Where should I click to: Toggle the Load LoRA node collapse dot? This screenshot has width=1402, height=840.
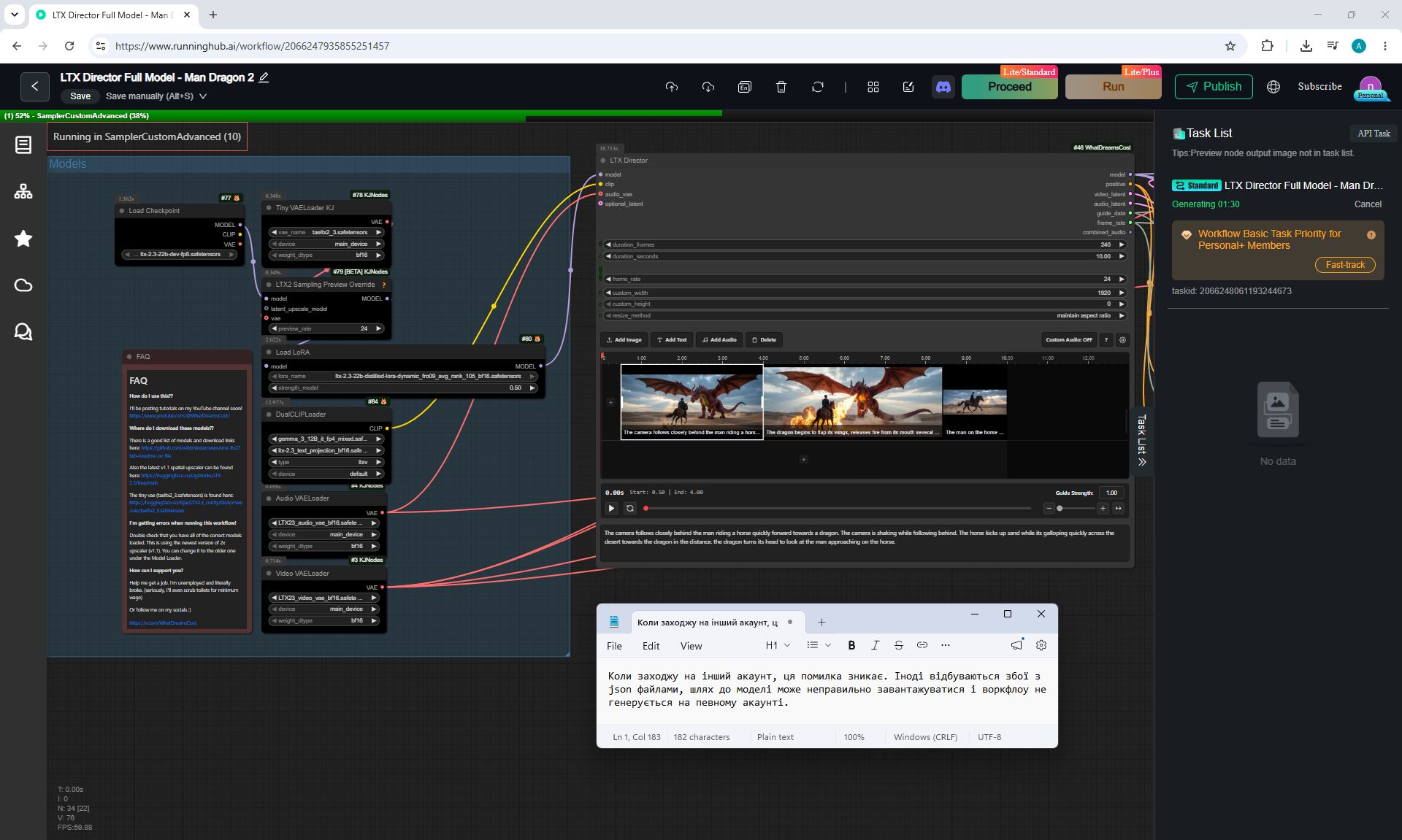[x=269, y=352]
